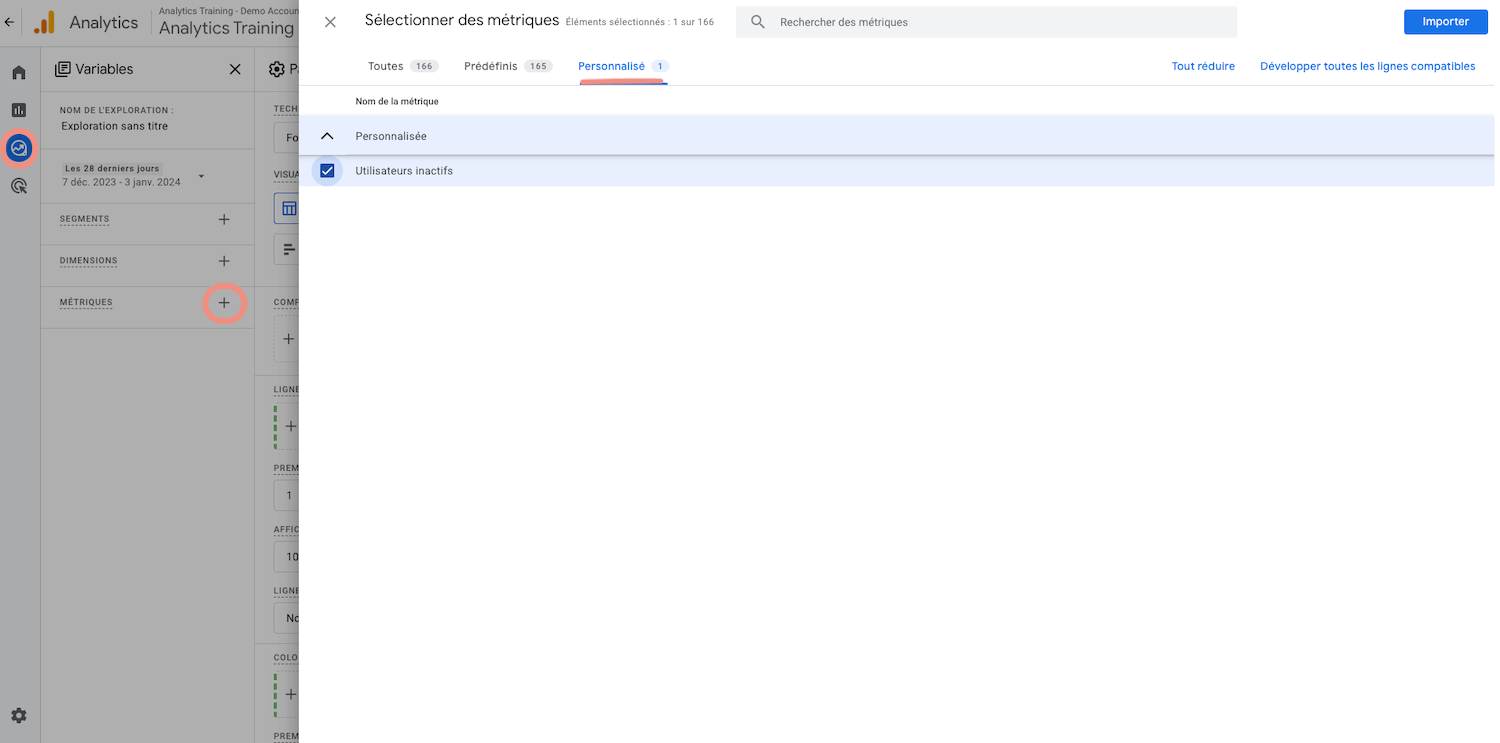Click the Analytics Training account name
The height and width of the screenshot is (743, 1500).
click(226, 28)
